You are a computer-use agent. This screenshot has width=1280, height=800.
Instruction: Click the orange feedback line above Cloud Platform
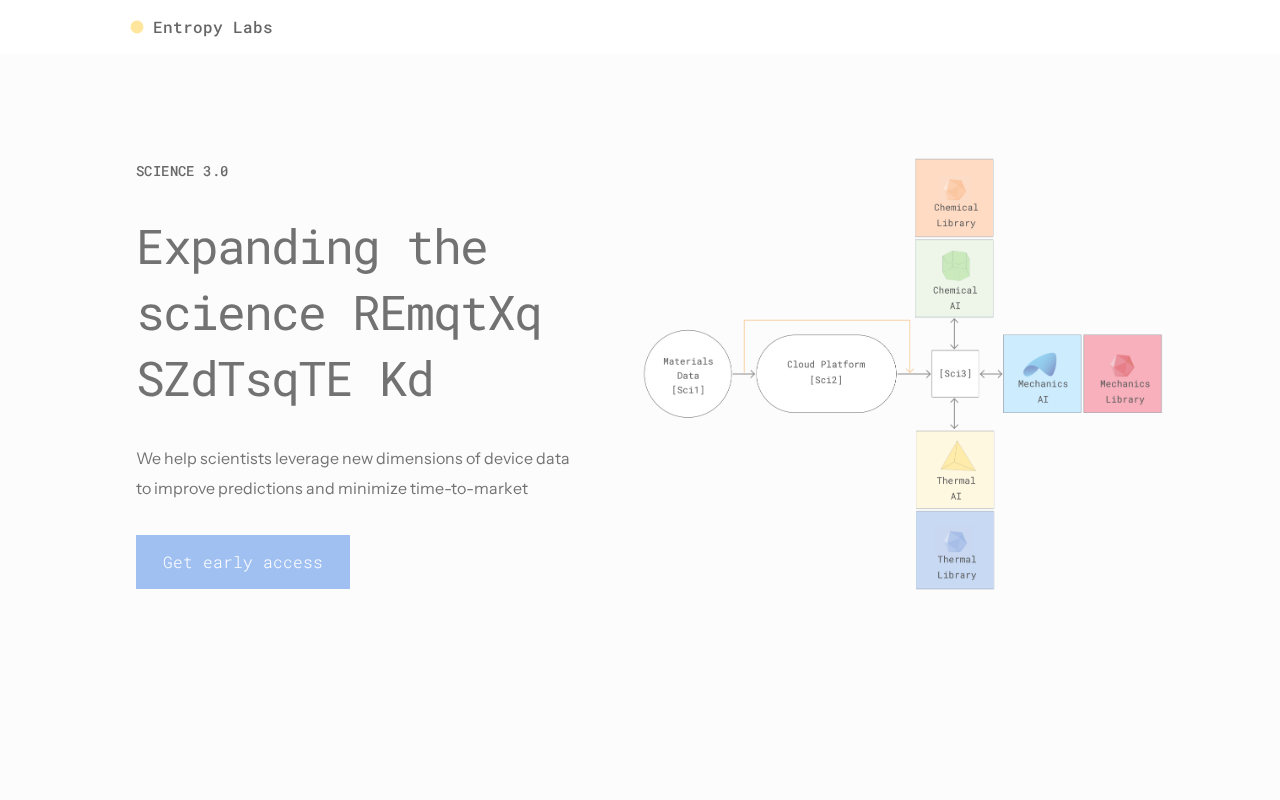(827, 321)
